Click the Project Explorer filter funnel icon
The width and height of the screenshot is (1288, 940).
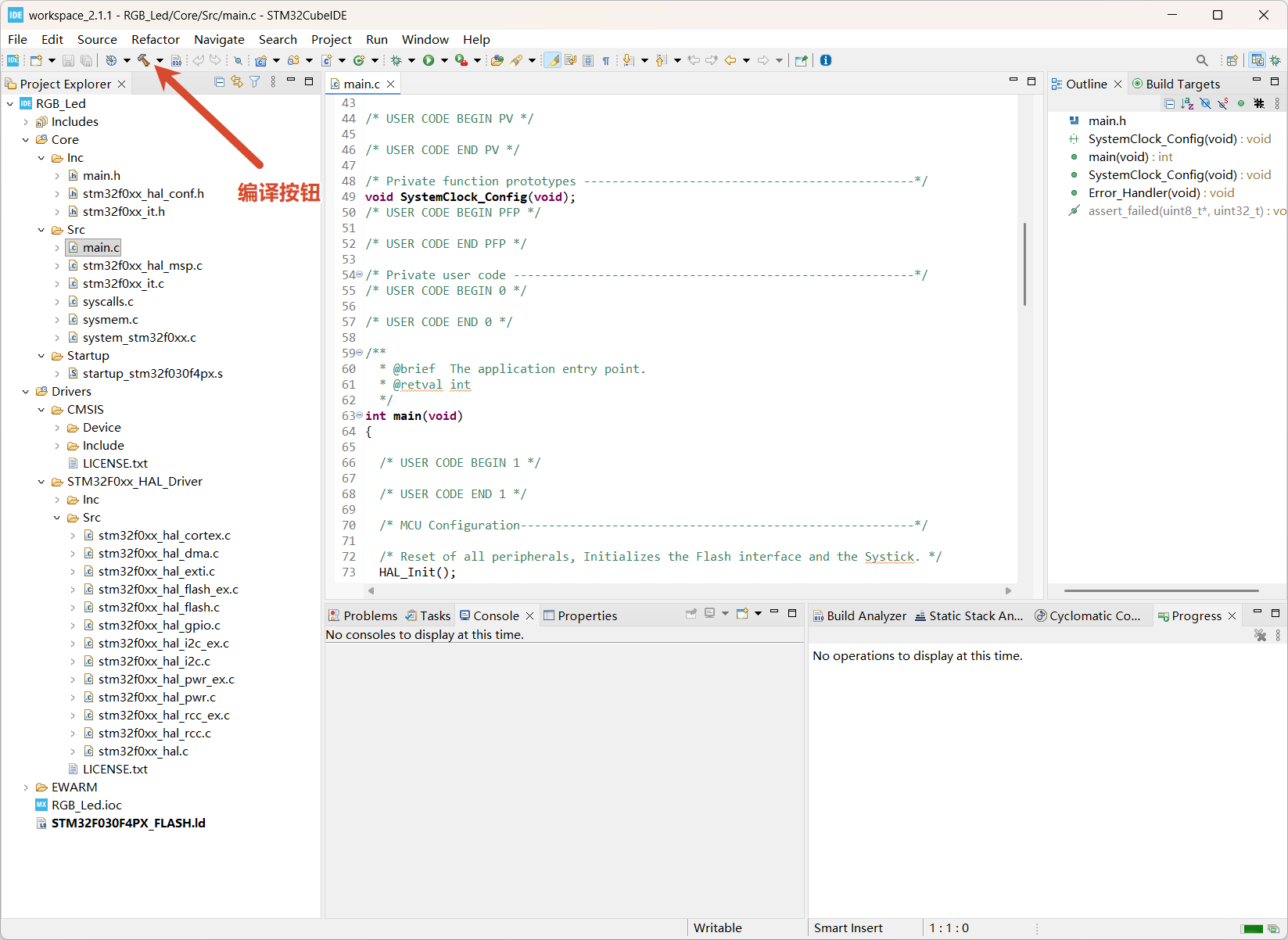[255, 82]
